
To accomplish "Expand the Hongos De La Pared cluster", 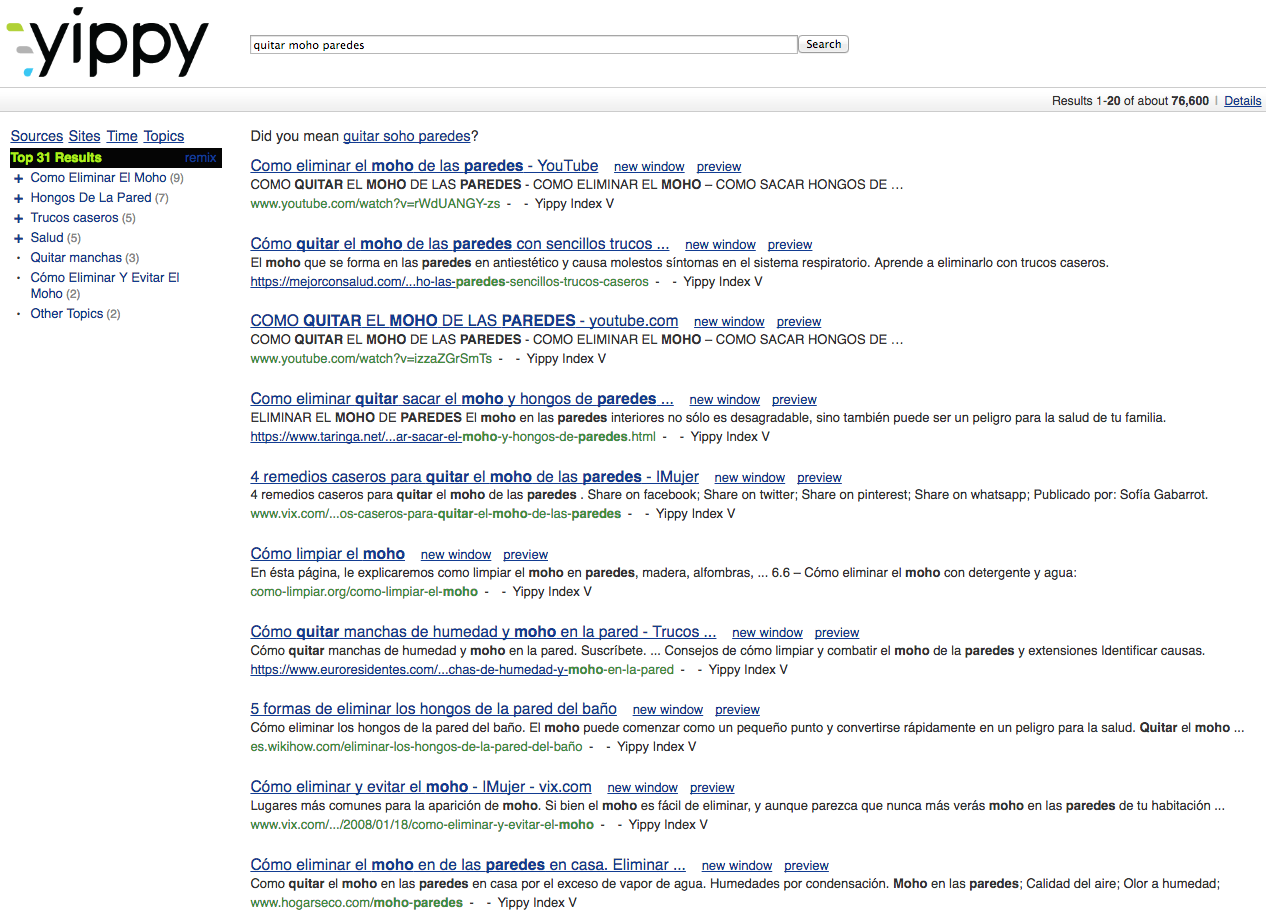I will click(x=19, y=198).
